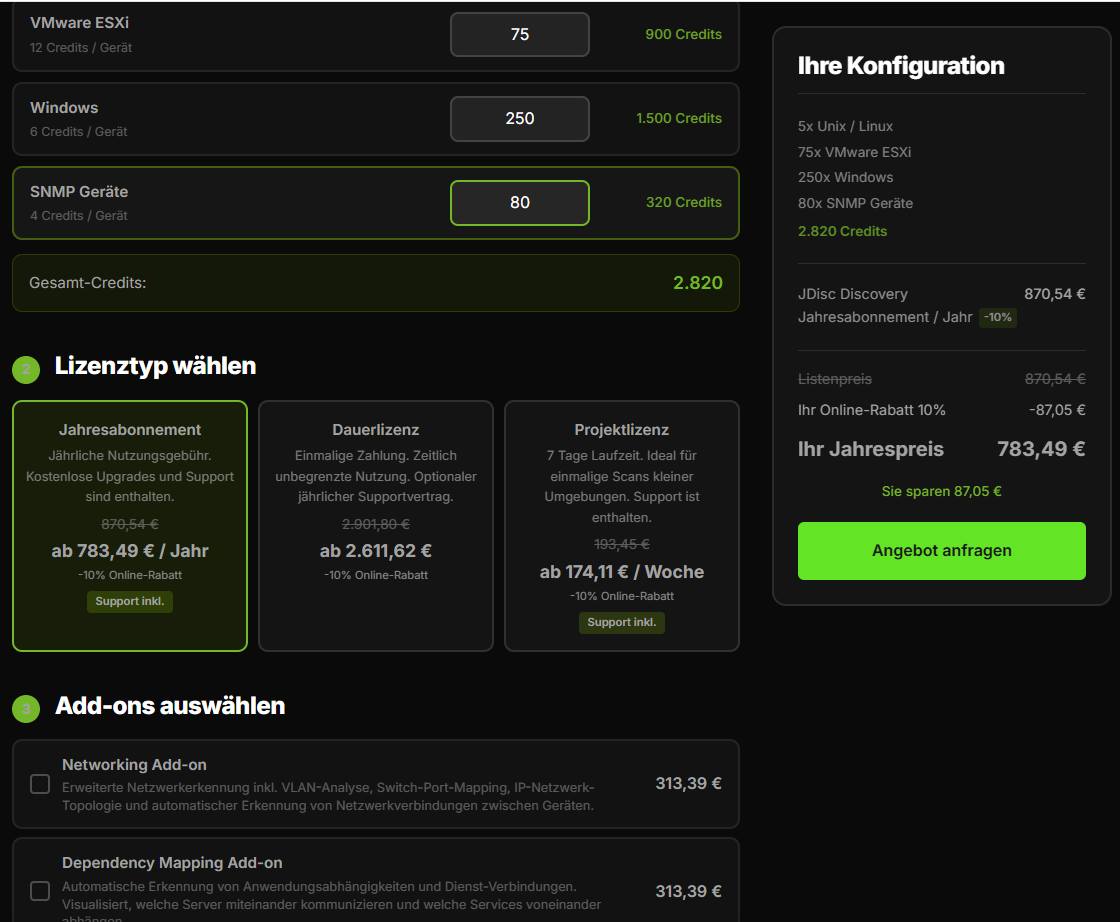Click the step 2 circle badge
This screenshot has height=922, width=1120.
click(26, 369)
